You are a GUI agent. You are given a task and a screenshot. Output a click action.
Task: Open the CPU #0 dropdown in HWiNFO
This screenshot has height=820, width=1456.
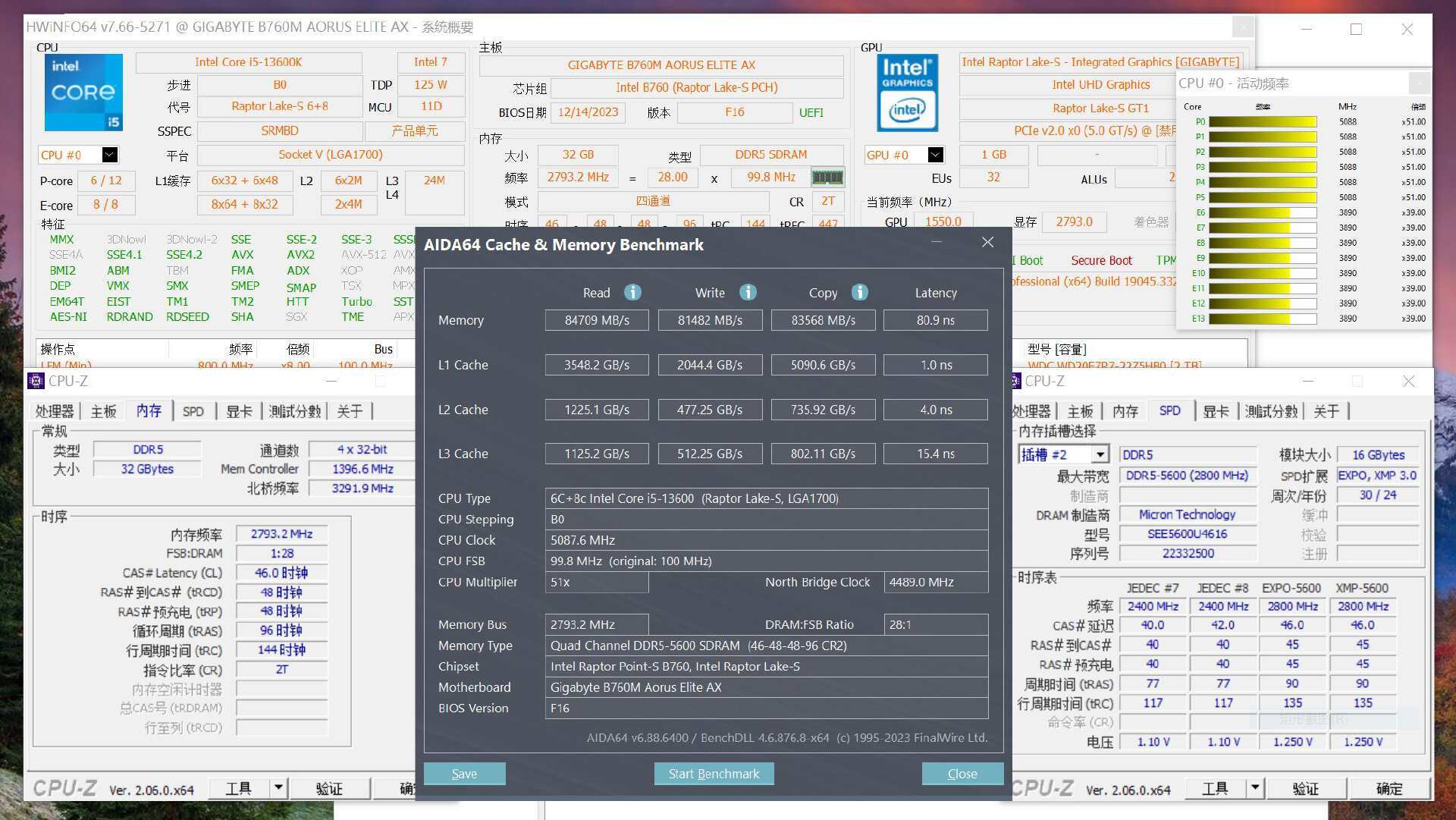110,155
